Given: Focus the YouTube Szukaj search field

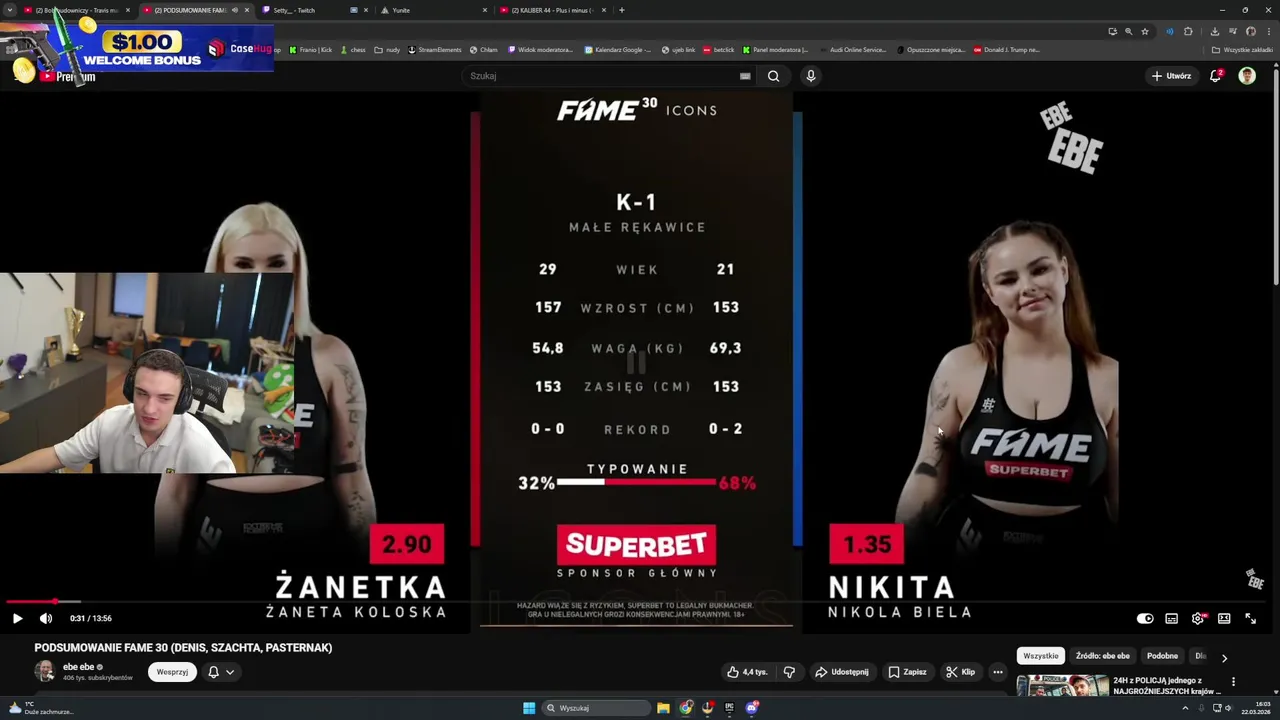Looking at the screenshot, I should pos(603,76).
